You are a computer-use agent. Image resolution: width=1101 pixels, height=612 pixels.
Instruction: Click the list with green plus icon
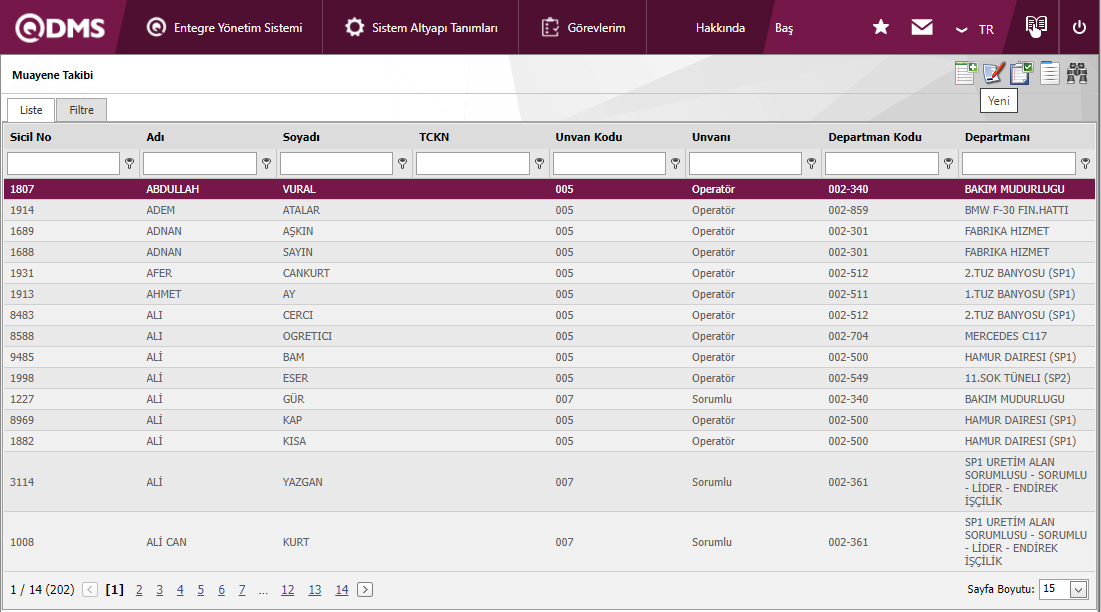(x=965, y=73)
